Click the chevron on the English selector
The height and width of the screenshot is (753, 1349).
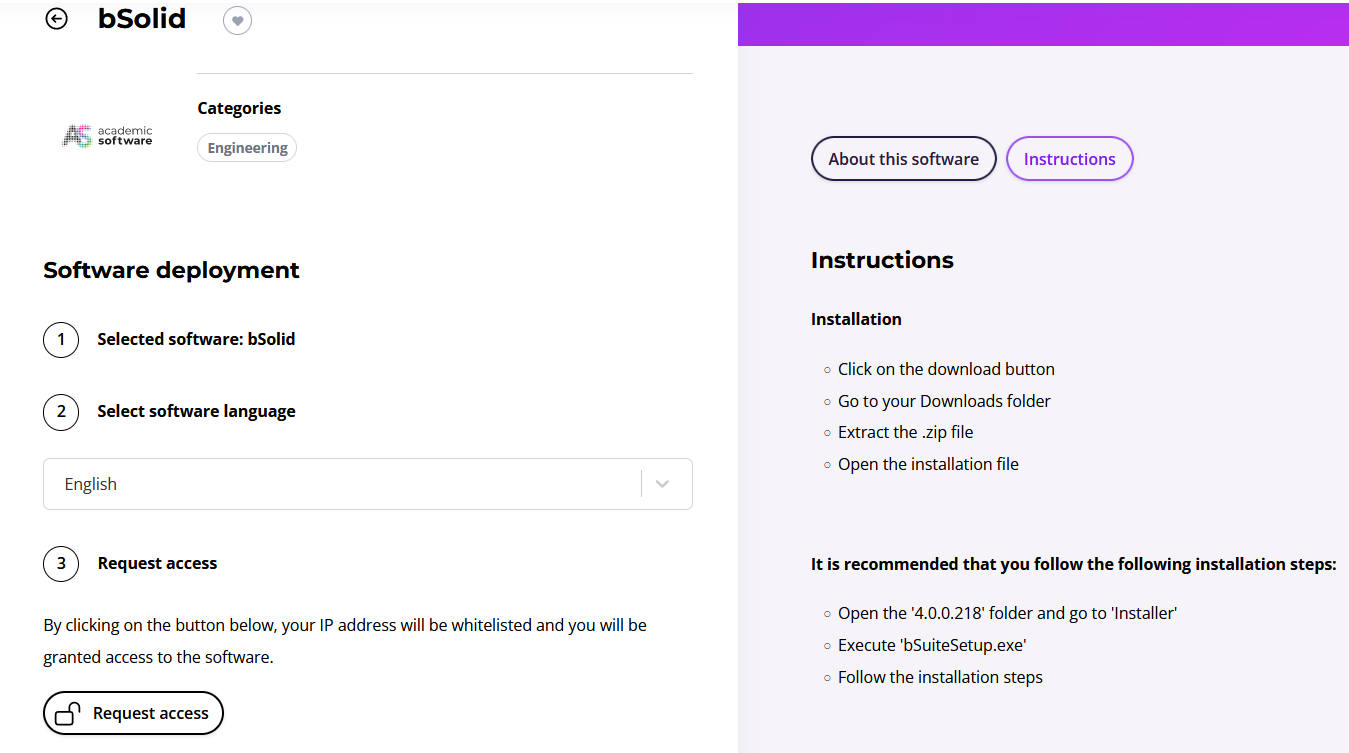[x=662, y=483]
